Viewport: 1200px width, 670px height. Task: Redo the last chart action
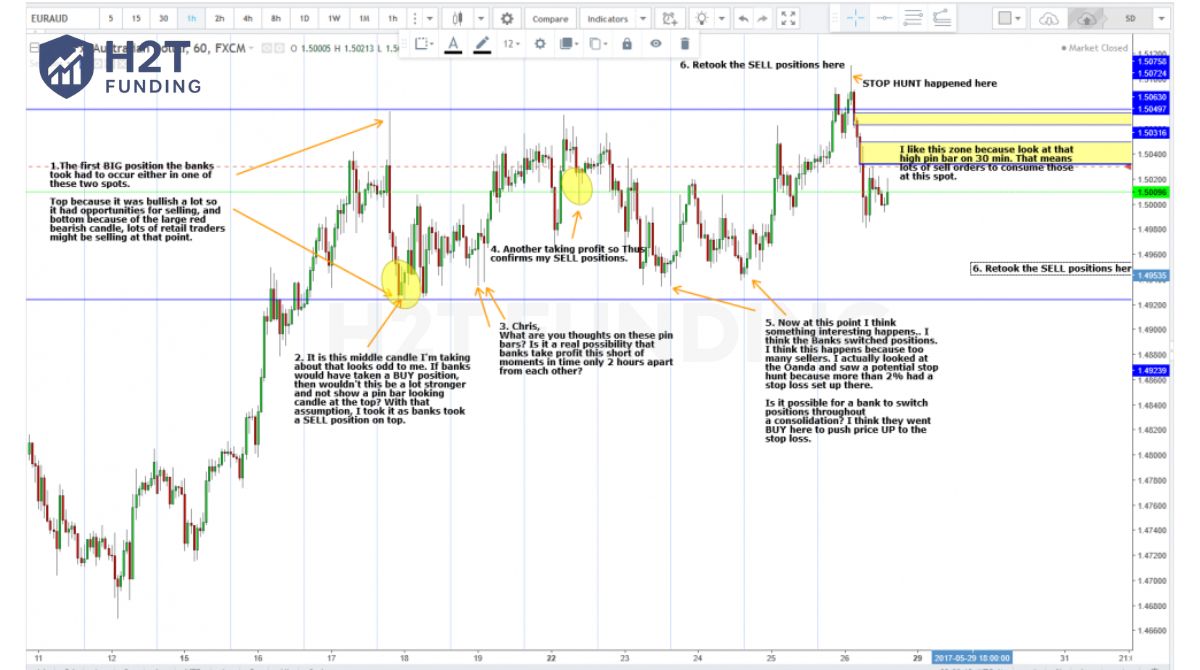point(762,17)
